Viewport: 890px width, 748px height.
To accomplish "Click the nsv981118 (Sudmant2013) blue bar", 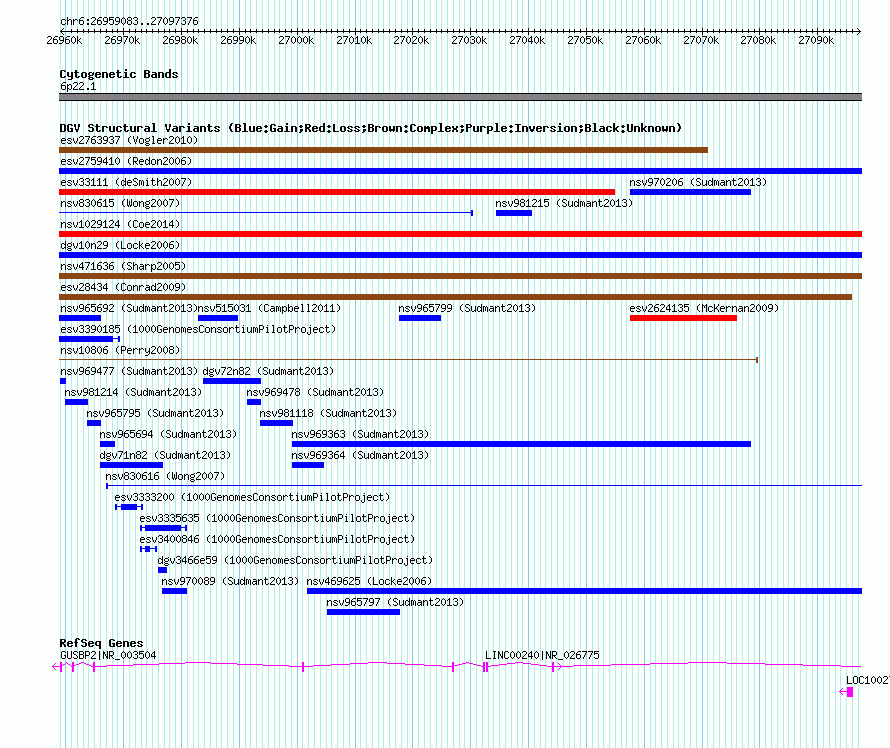I will [x=276, y=423].
